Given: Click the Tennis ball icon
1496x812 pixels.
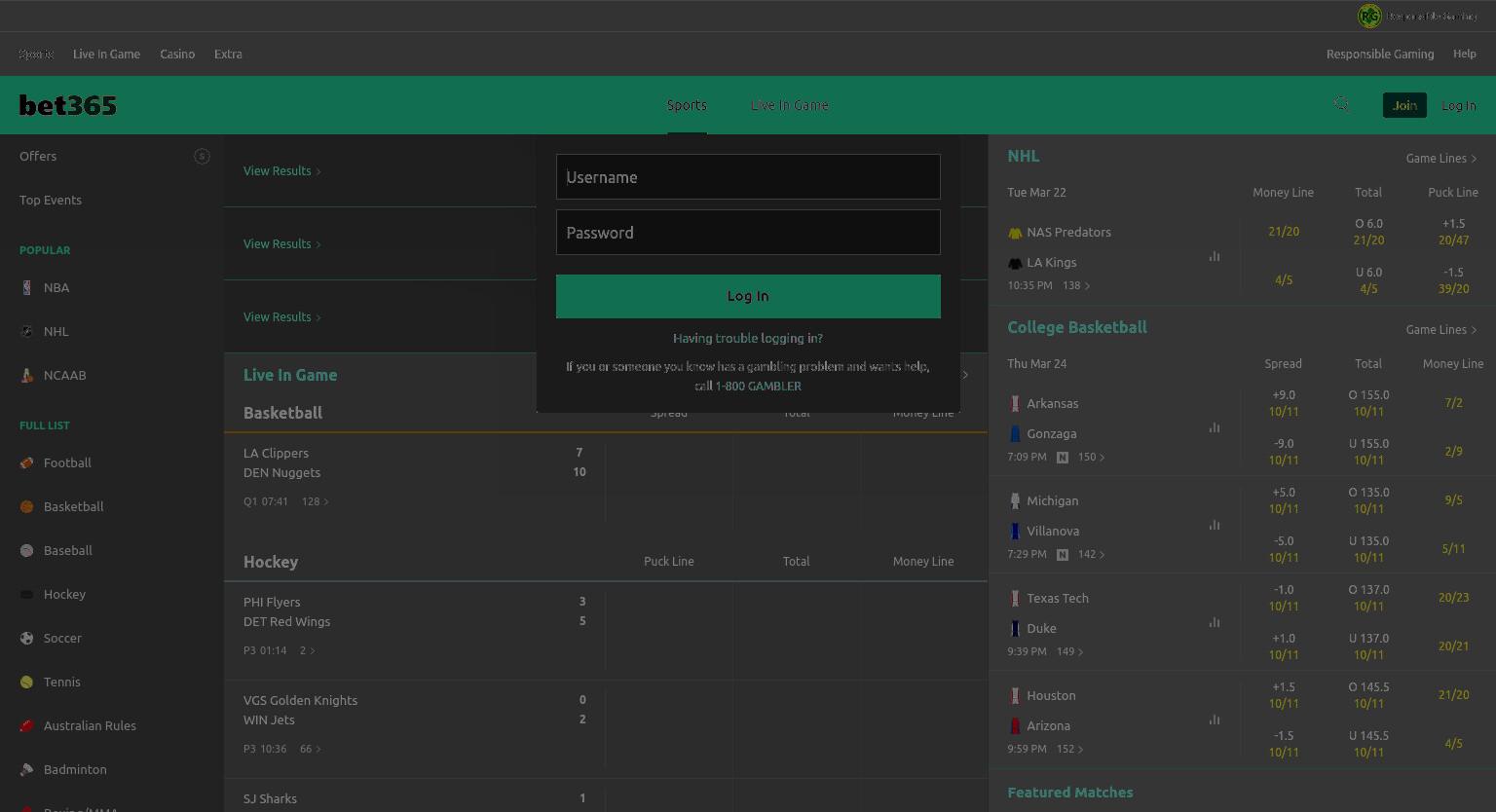Looking at the screenshot, I should click(26, 682).
